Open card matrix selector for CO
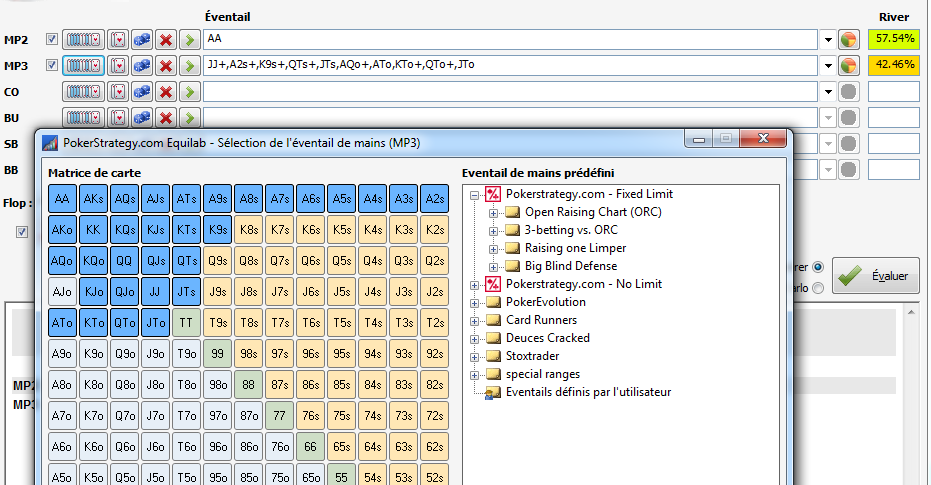931x485 pixels. click(x=83, y=91)
